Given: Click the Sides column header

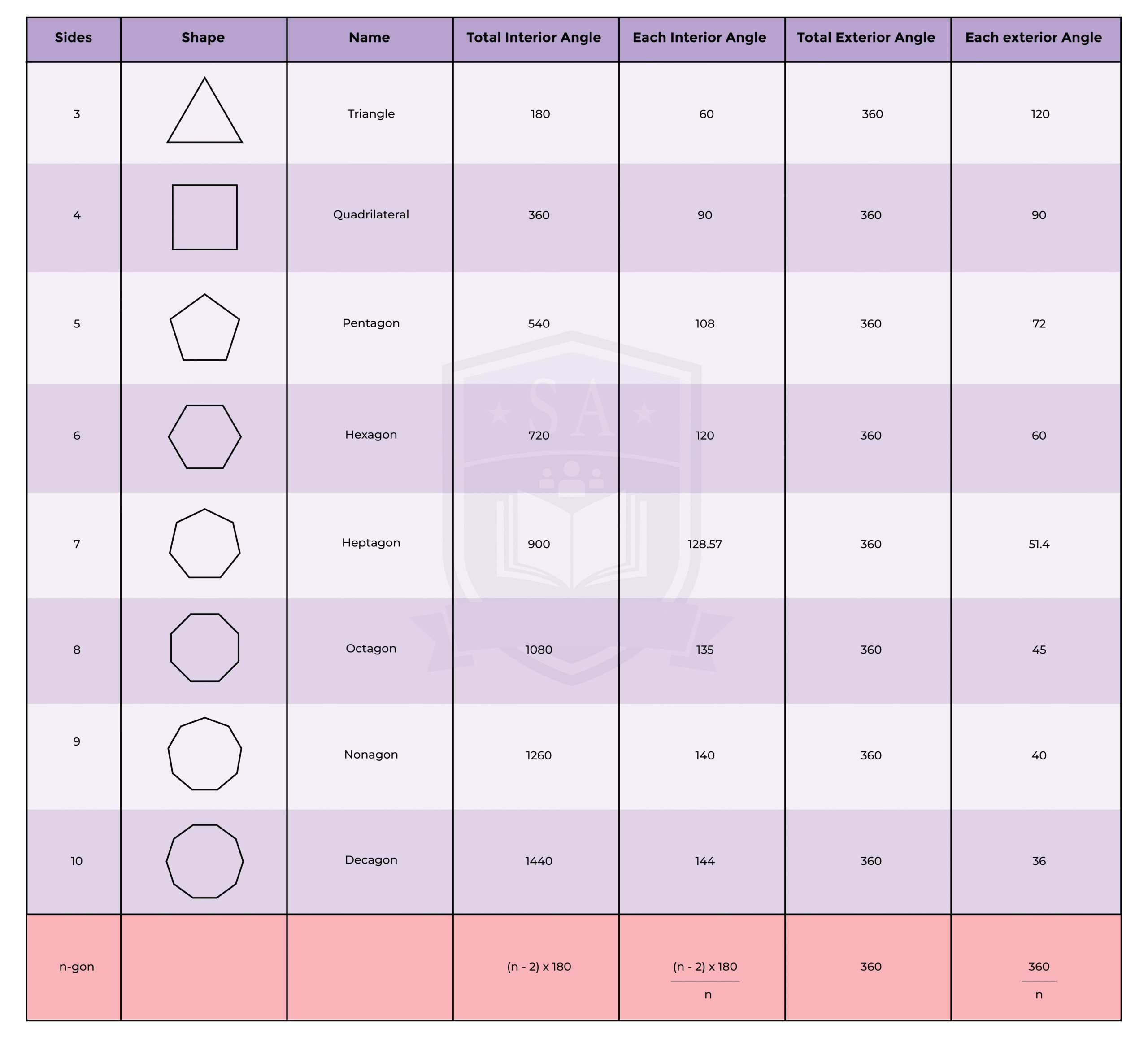Looking at the screenshot, I should [x=74, y=38].
